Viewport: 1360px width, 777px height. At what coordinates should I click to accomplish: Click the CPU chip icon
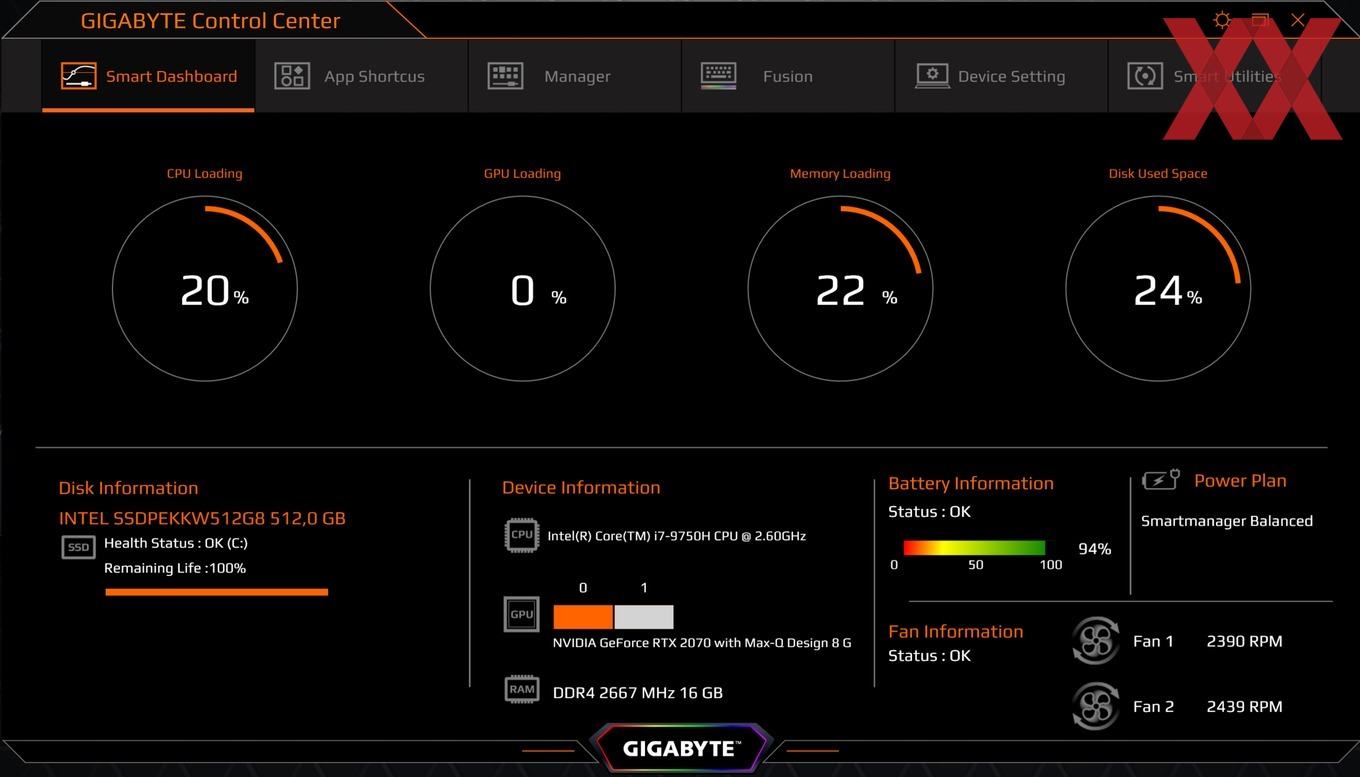pos(522,535)
